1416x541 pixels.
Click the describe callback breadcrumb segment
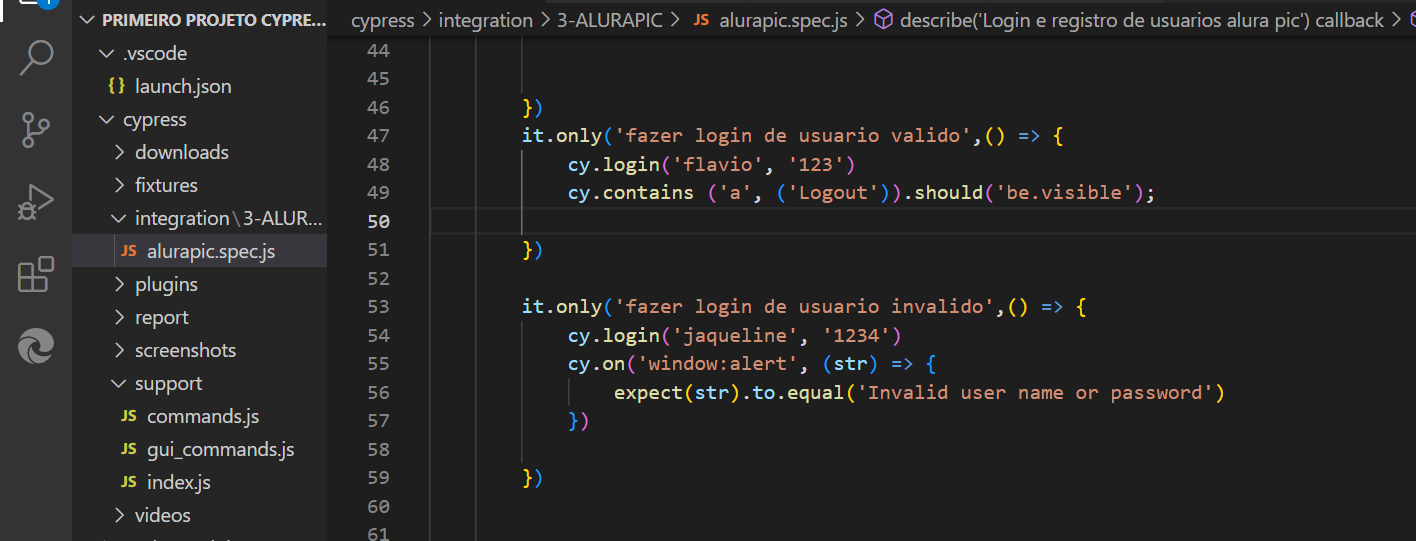click(x=1142, y=20)
